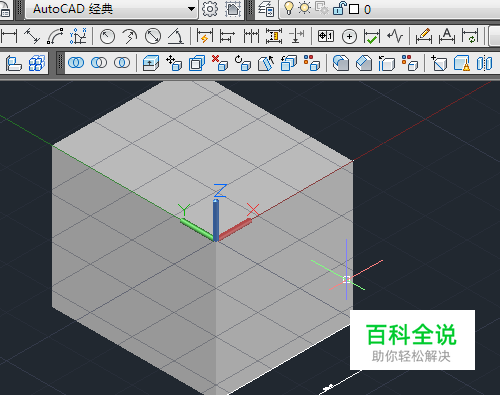Click the Union solid tool
Image resolution: width=500 pixels, height=395 pixels.
76,63
